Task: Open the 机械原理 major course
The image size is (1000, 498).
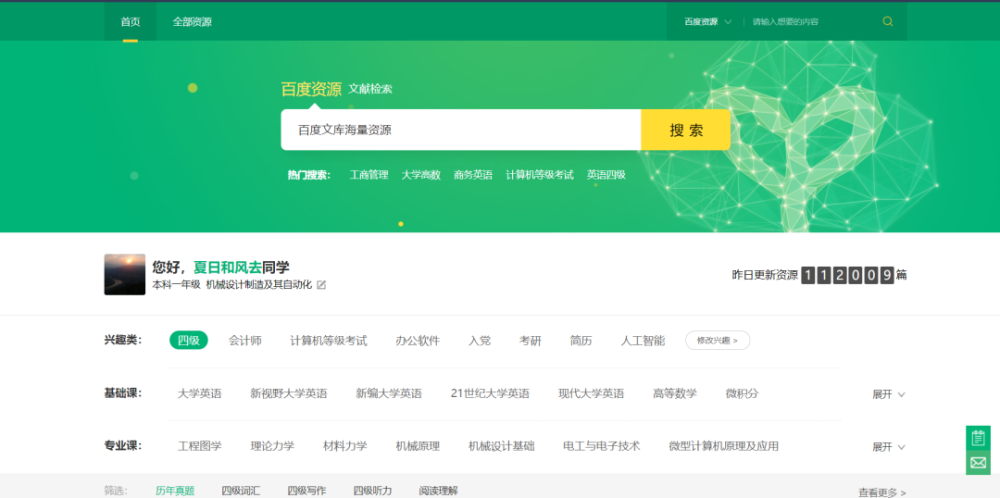Action: (418, 446)
